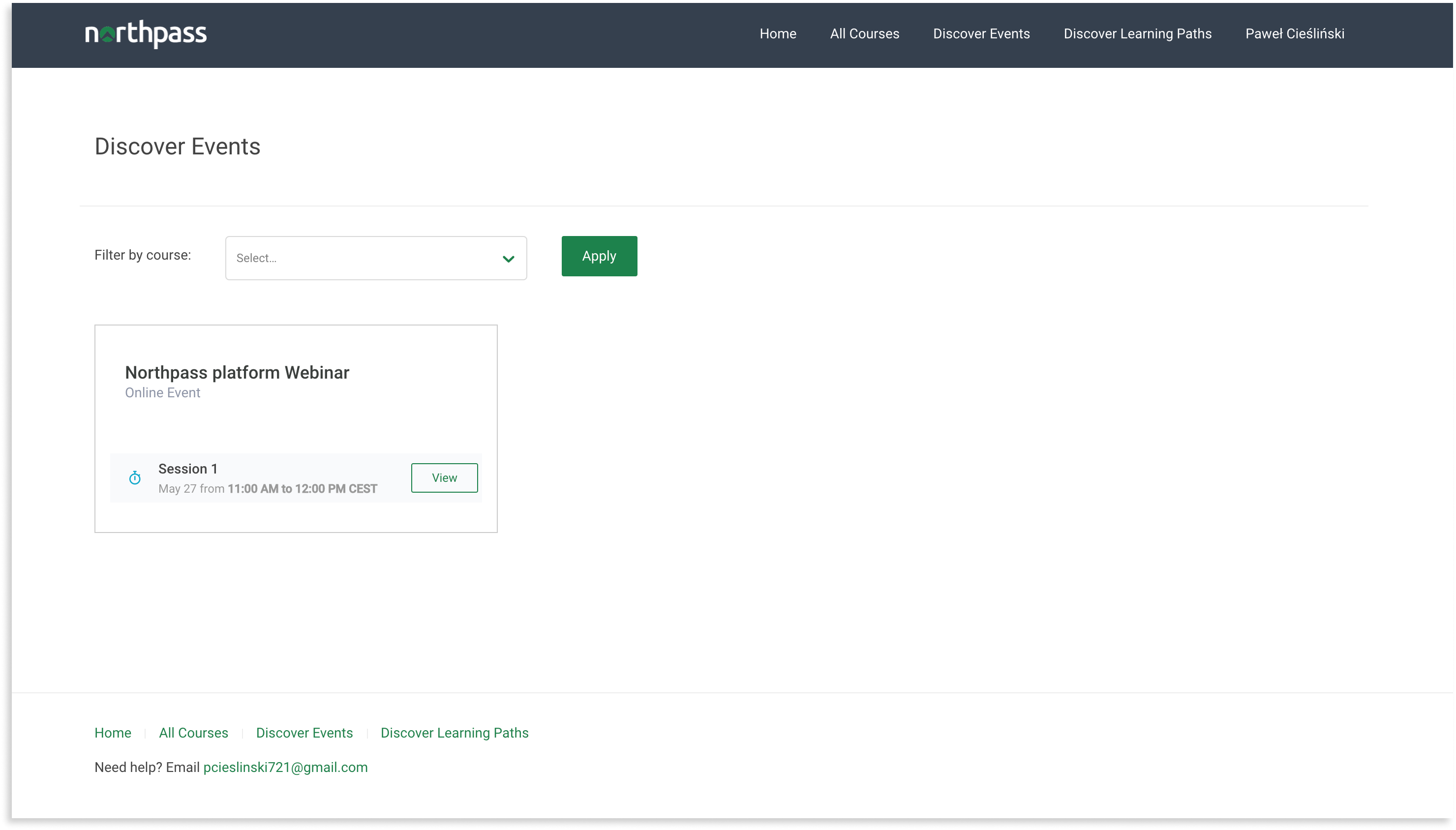The image size is (1456, 830).
Task: Open Paweł Cieśliński user menu
Action: (1295, 33)
